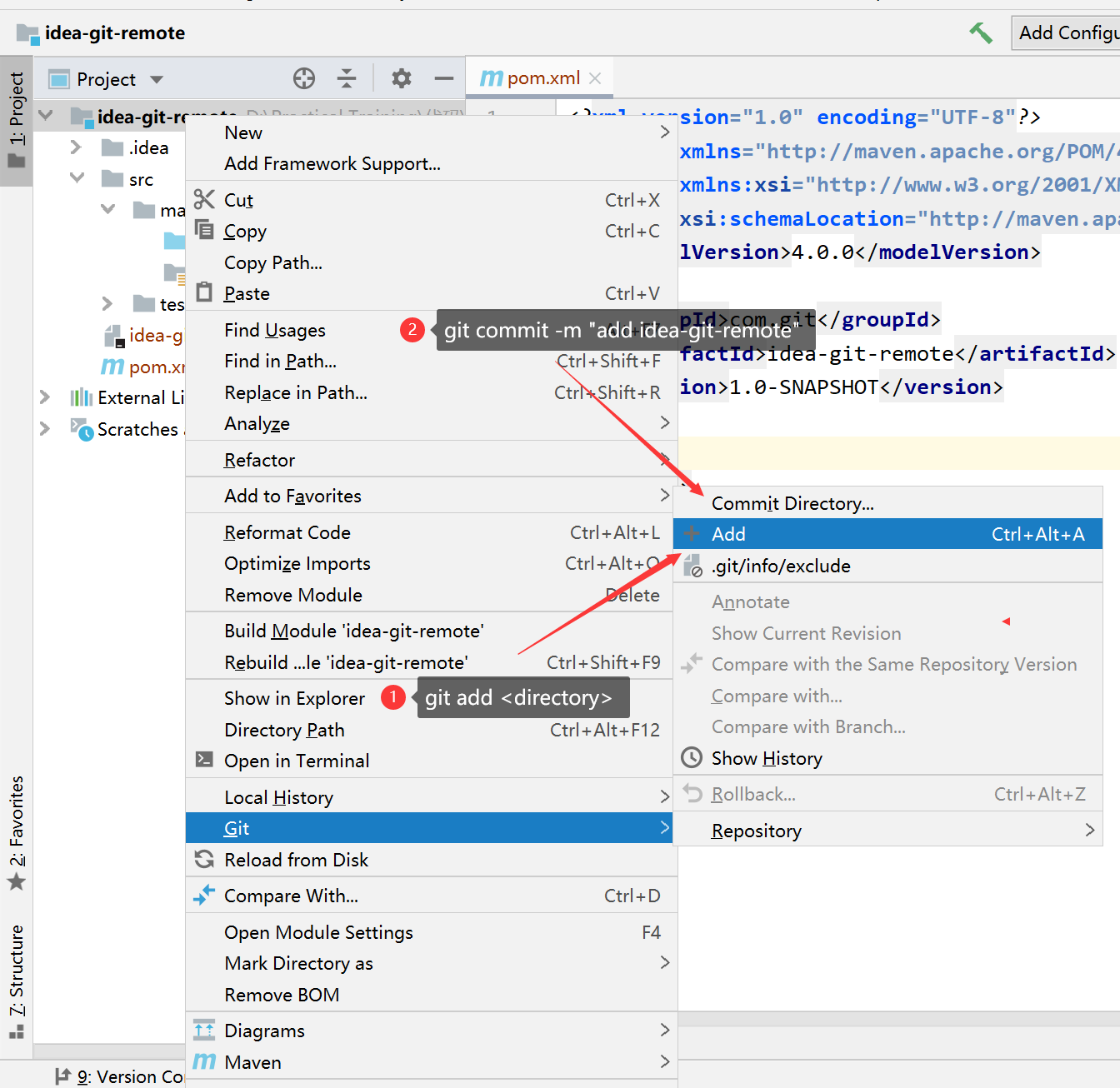The image size is (1120, 1088).
Task: Click the Add Configuration button
Action: point(1067,33)
